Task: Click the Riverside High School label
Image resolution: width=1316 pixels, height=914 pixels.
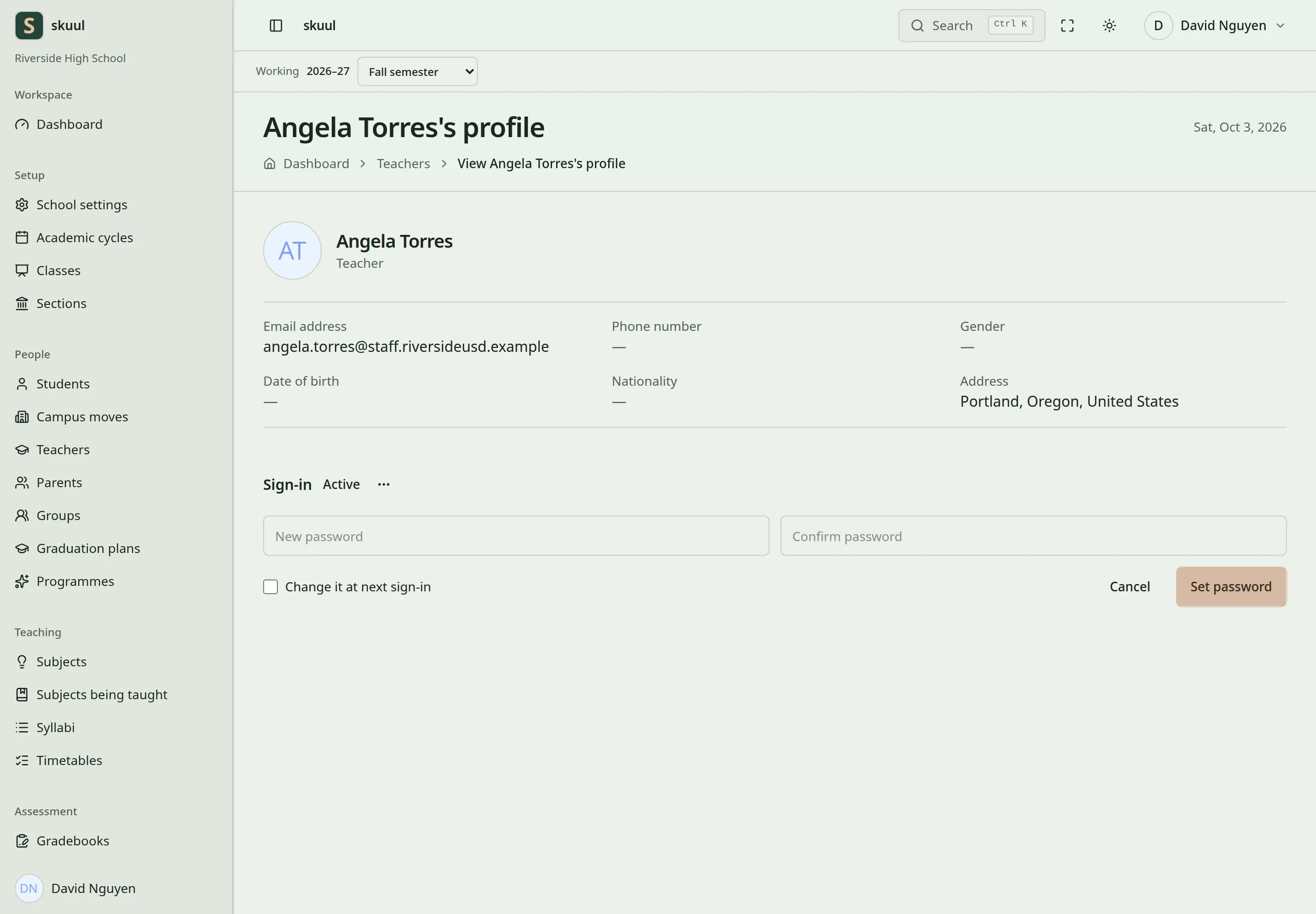Action: coord(70,58)
